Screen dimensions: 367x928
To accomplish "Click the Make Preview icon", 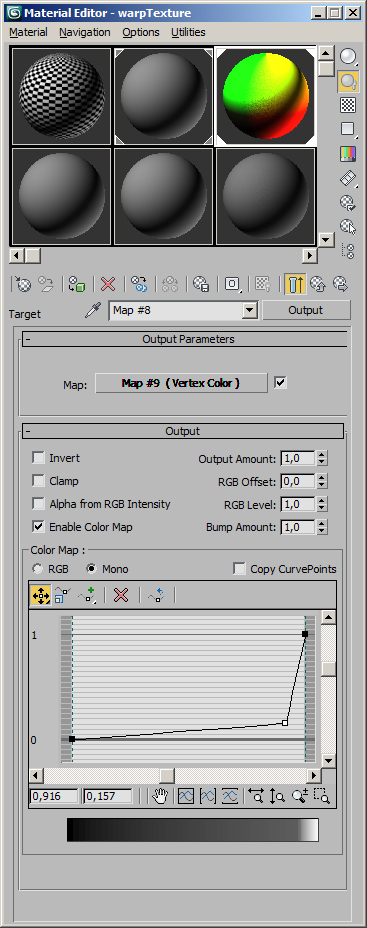I will coord(349,178).
